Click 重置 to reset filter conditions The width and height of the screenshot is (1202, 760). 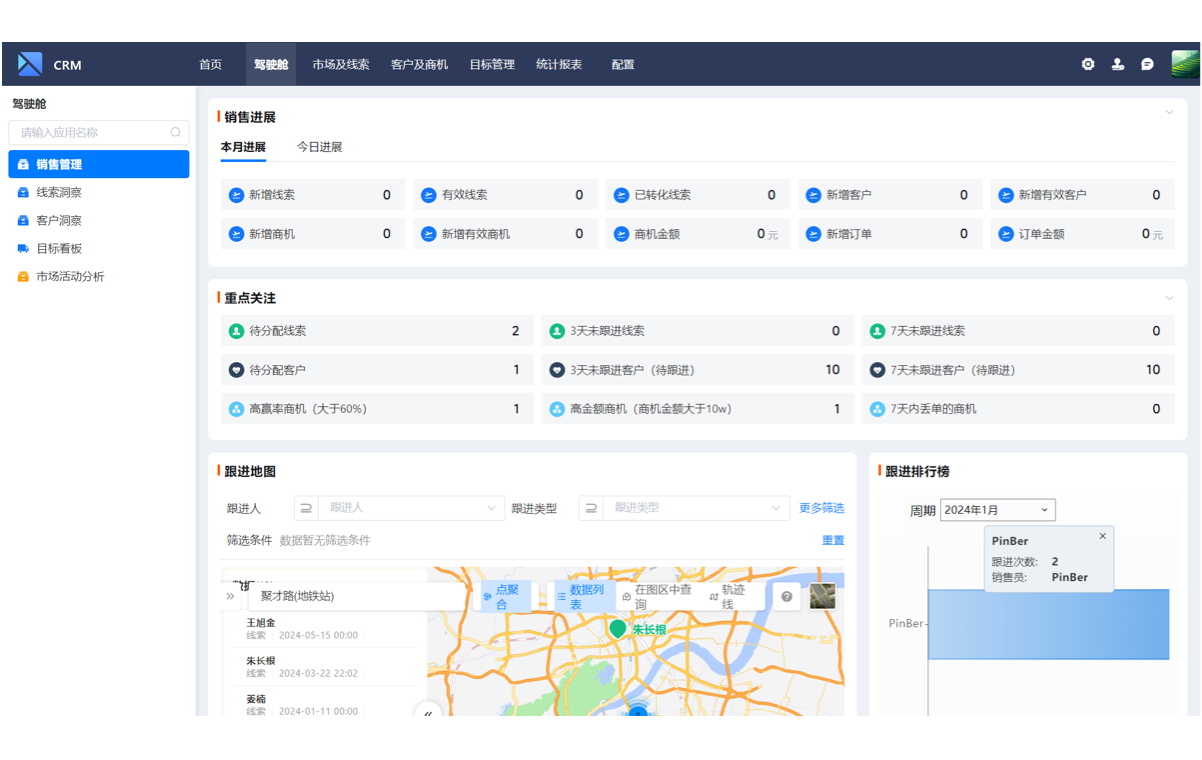coord(834,539)
